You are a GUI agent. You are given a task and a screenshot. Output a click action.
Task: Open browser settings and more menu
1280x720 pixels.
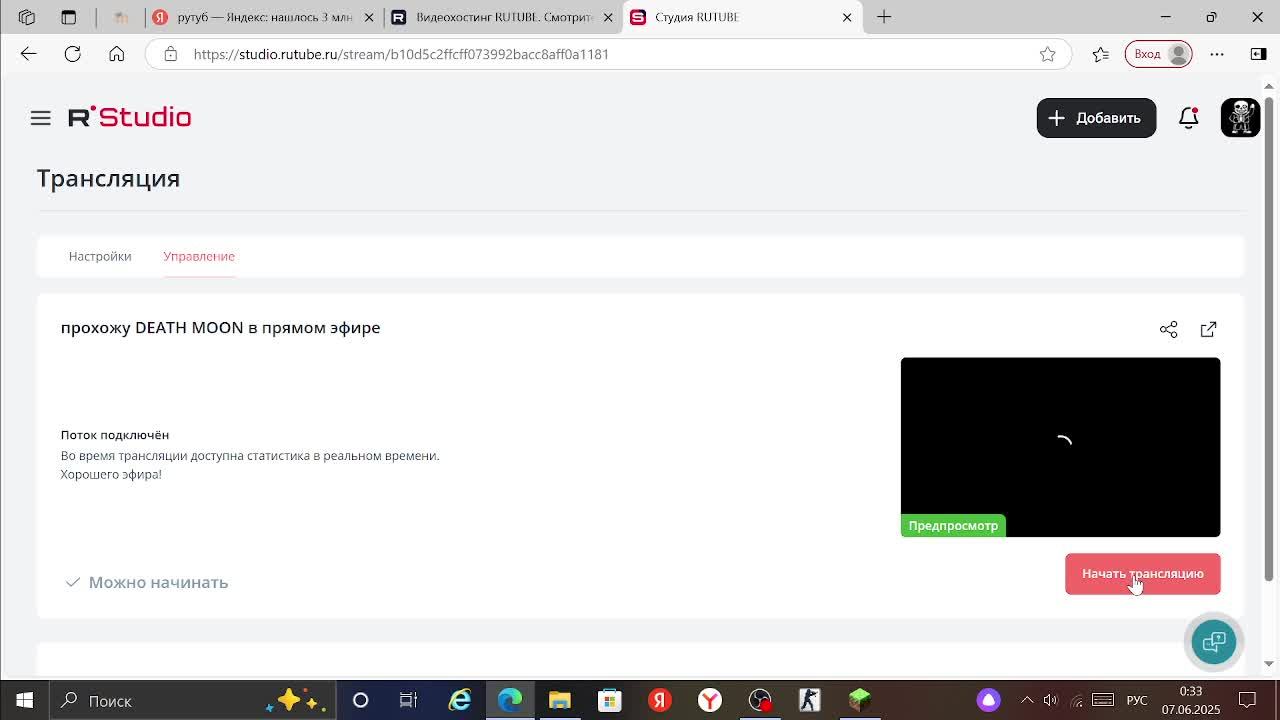coord(1217,54)
